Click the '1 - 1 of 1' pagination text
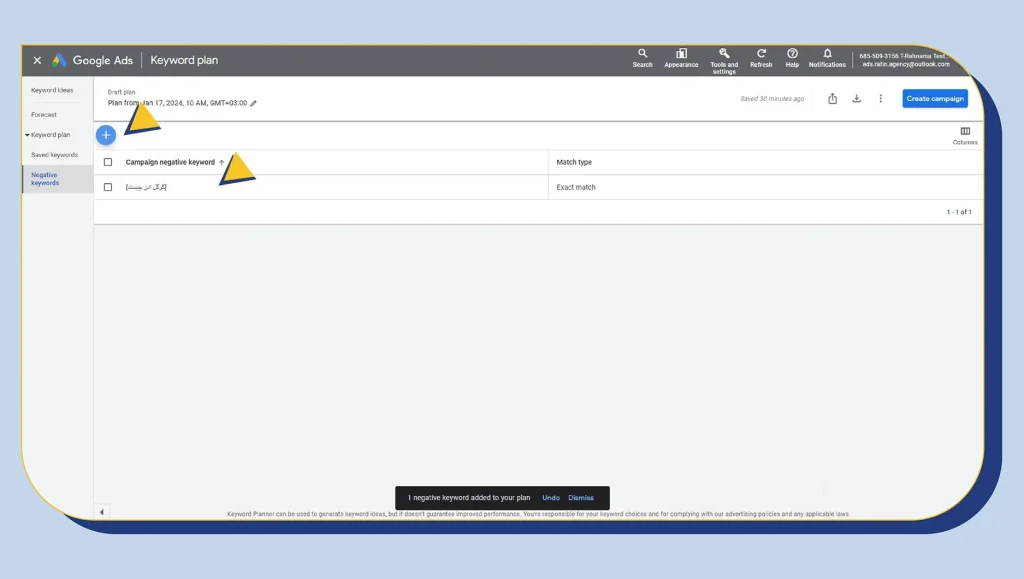This screenshot has width=1024, height=579. pyautogui.click(x=959, y=212)
